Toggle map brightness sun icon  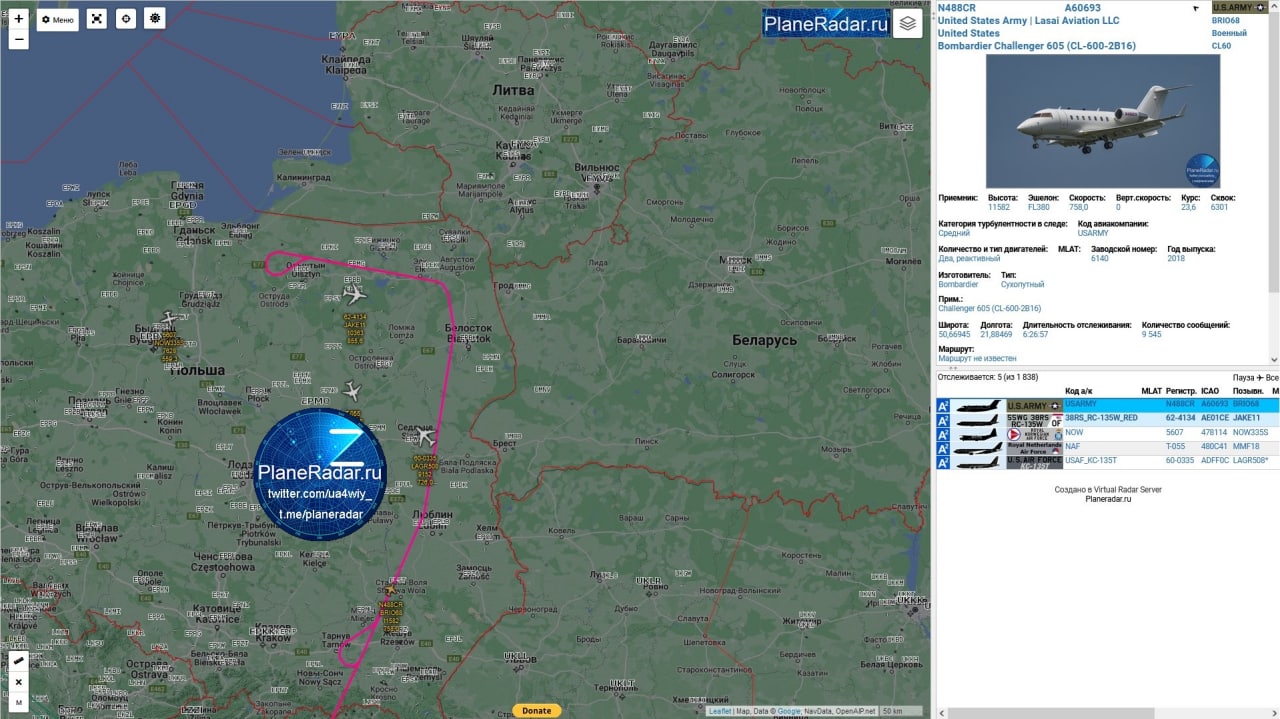[154, 19]
